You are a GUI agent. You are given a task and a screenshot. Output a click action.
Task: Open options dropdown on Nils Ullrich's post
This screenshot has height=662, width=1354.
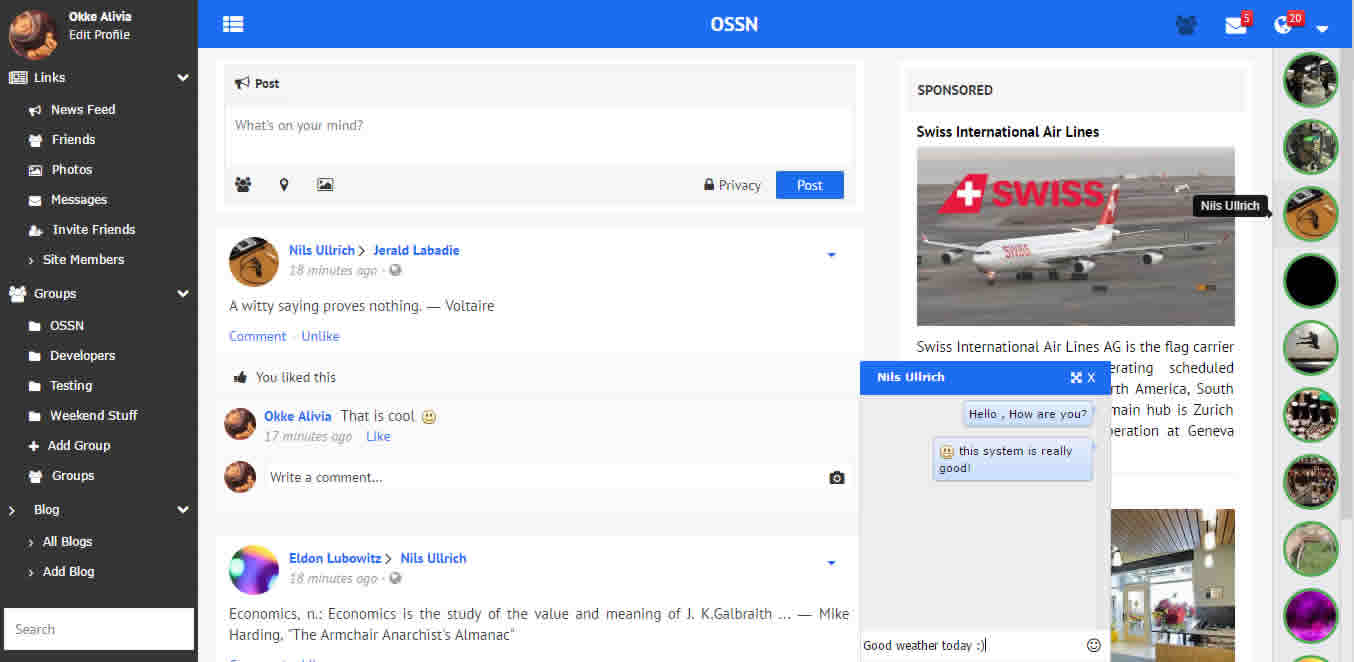point(831,255)
